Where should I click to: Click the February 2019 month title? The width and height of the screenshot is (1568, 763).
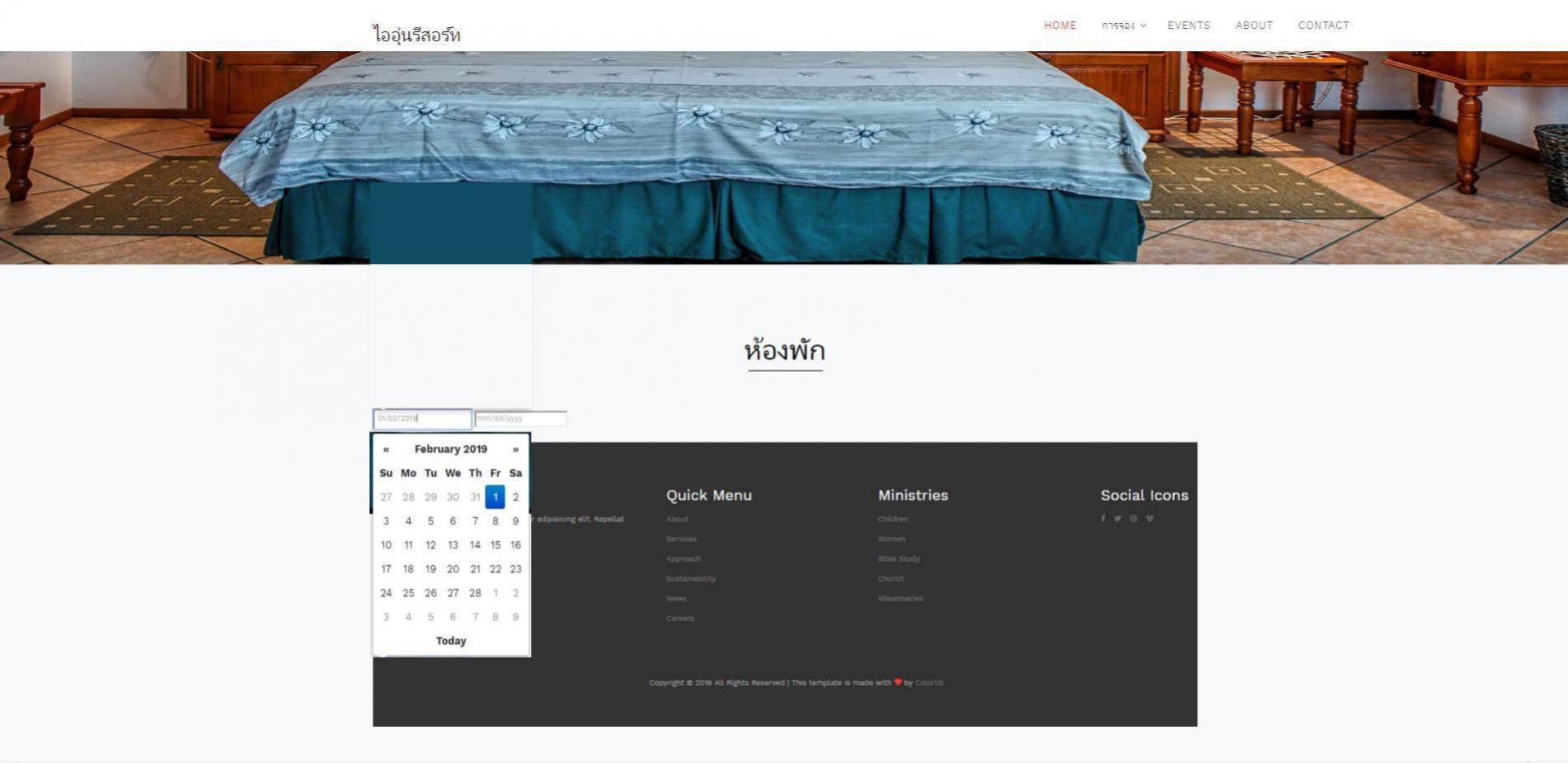(451, 450)
